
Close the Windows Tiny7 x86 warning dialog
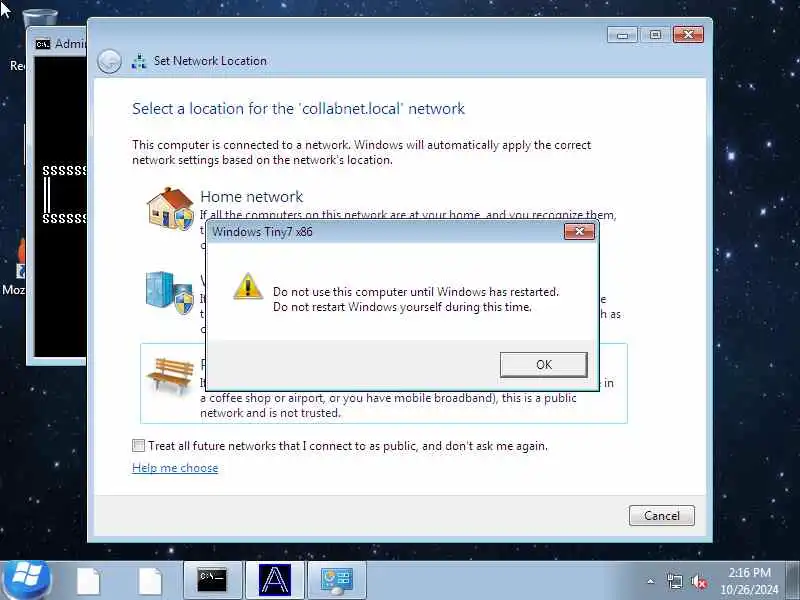tap(579, 232)
